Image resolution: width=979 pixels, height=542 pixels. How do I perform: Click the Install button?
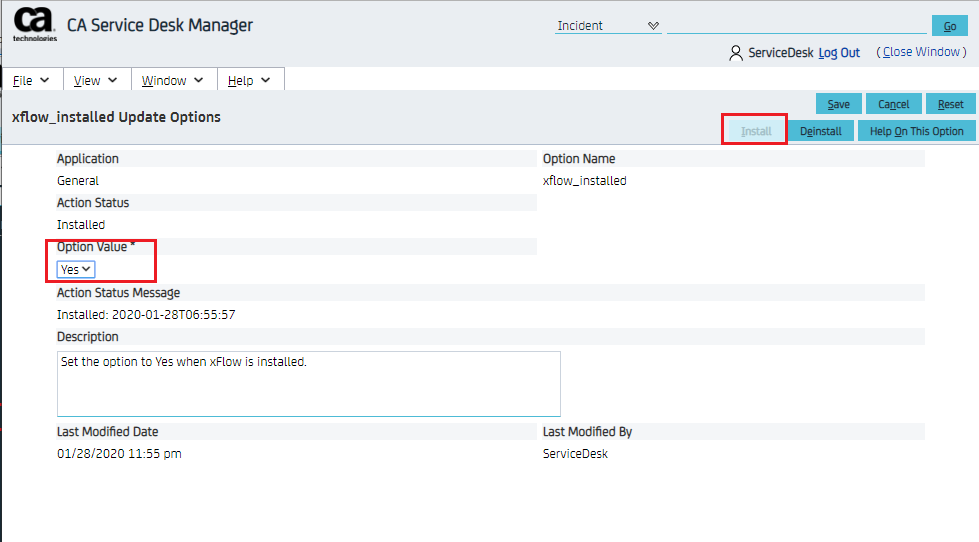pos(756,131)
